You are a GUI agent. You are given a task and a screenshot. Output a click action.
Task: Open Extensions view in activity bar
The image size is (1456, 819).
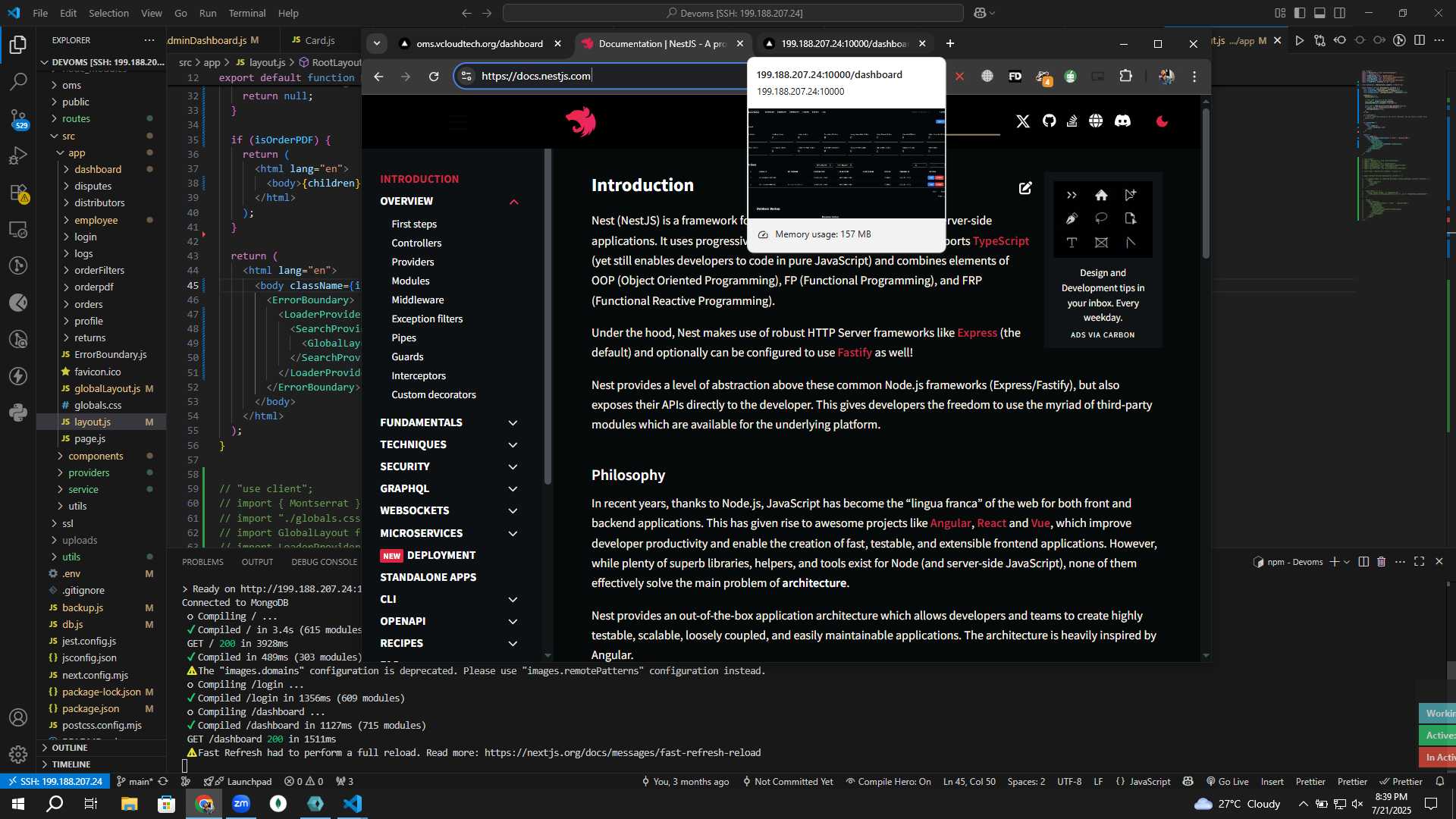[x=18, y=193]
